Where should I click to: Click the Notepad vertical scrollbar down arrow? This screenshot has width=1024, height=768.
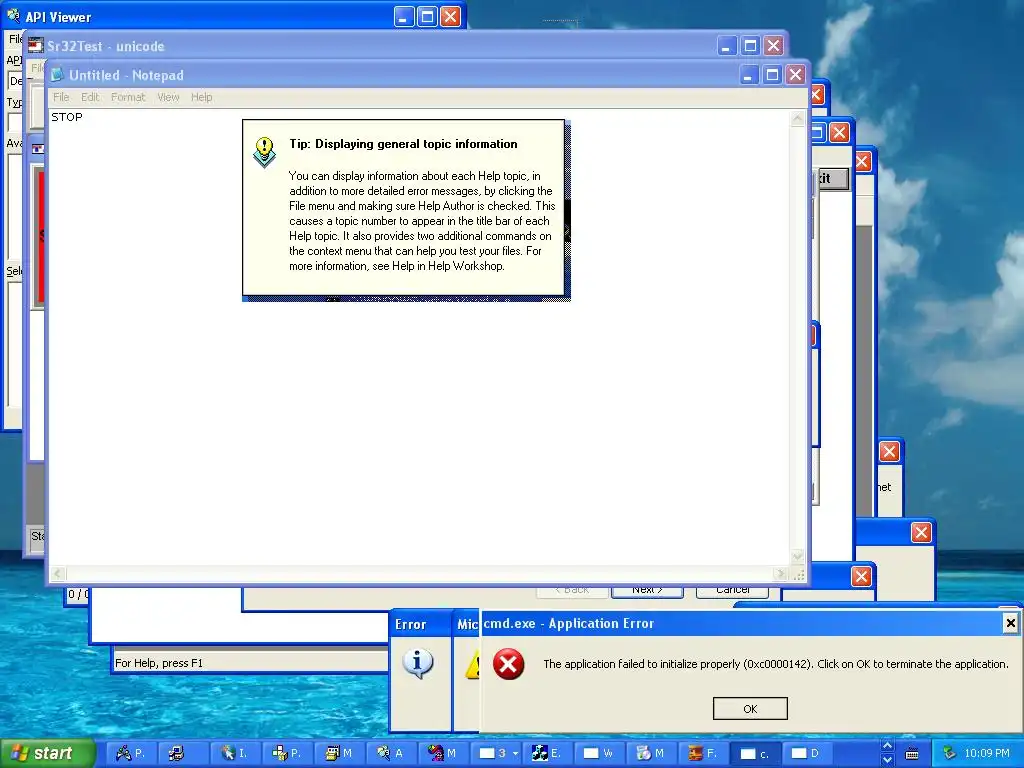797,557
